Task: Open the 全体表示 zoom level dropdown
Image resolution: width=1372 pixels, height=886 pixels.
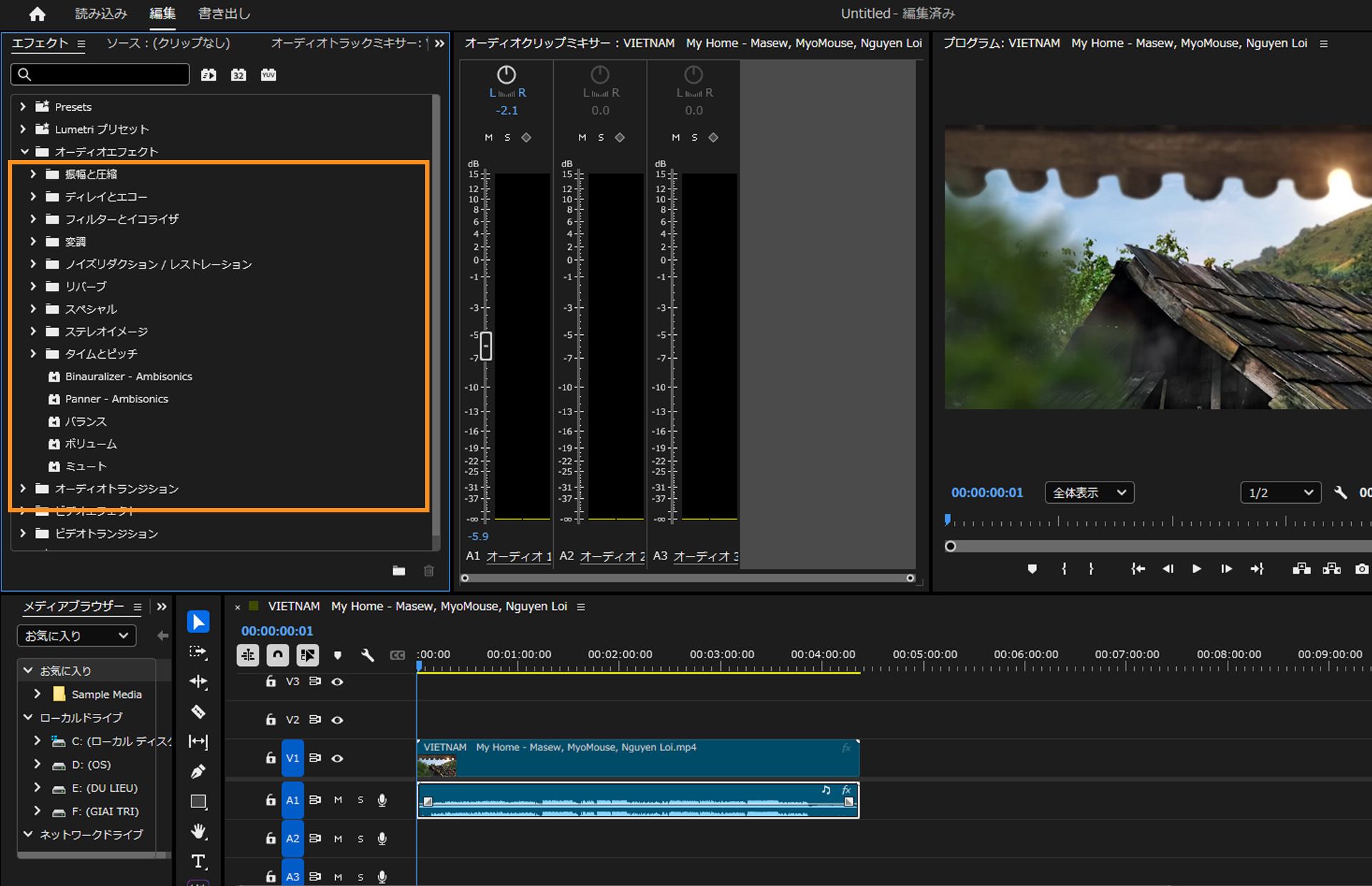Action: coord(1089,492)
